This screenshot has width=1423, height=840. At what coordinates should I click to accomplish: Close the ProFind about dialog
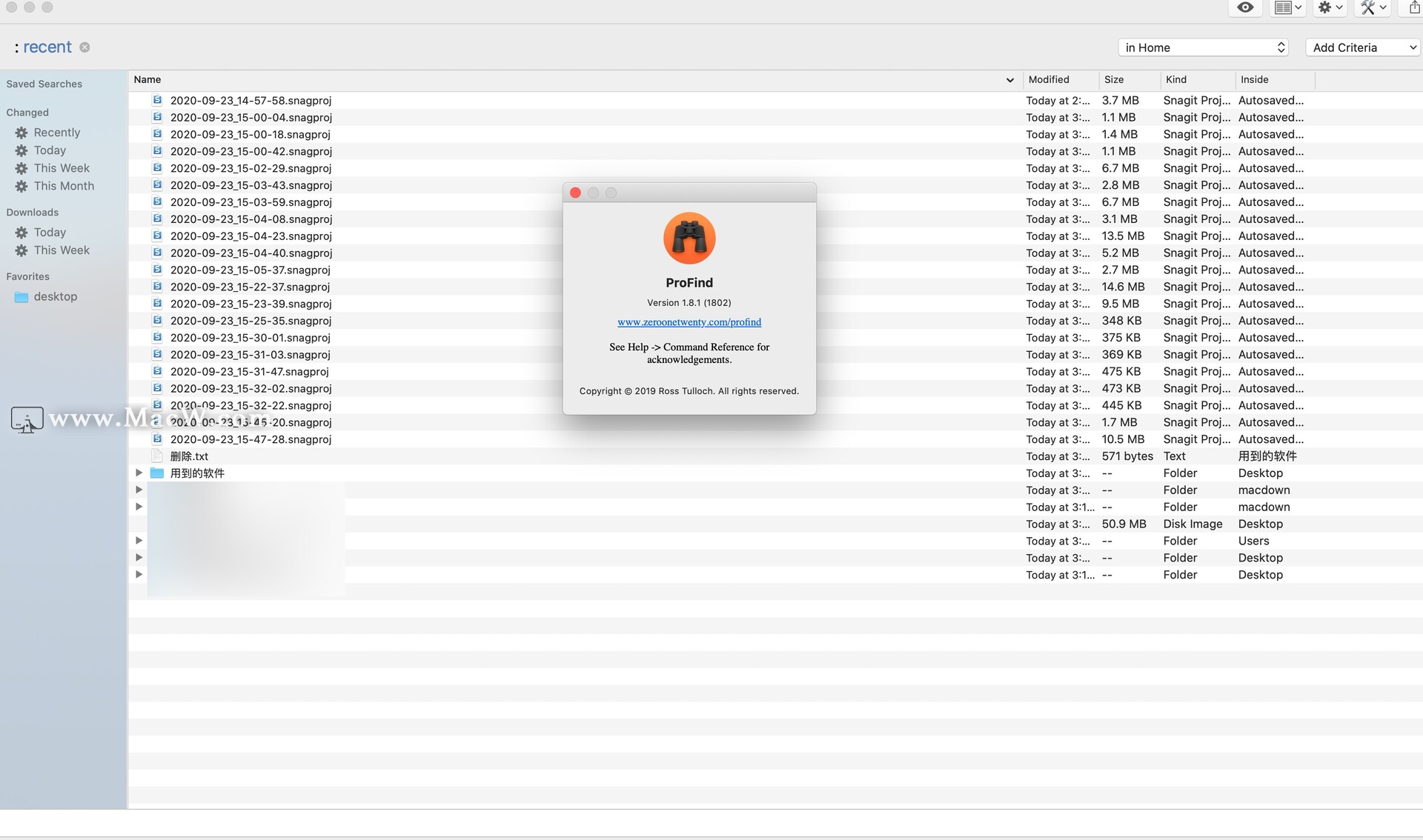[x=575, y=193]
